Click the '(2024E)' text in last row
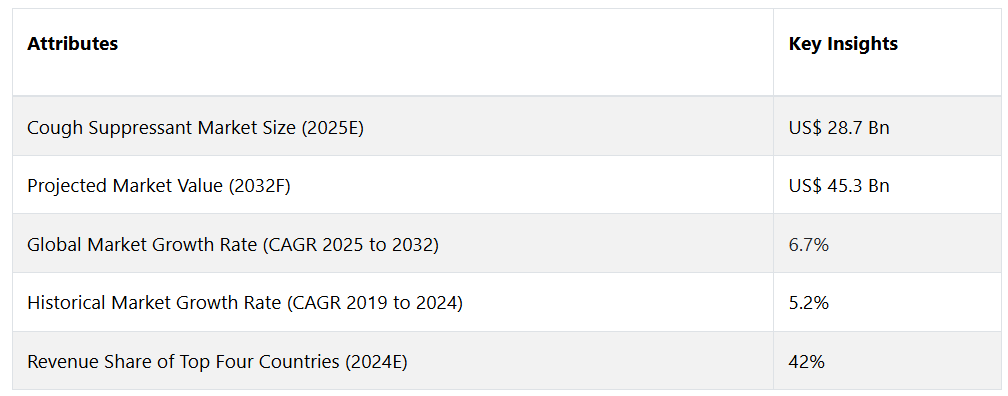 376,362
